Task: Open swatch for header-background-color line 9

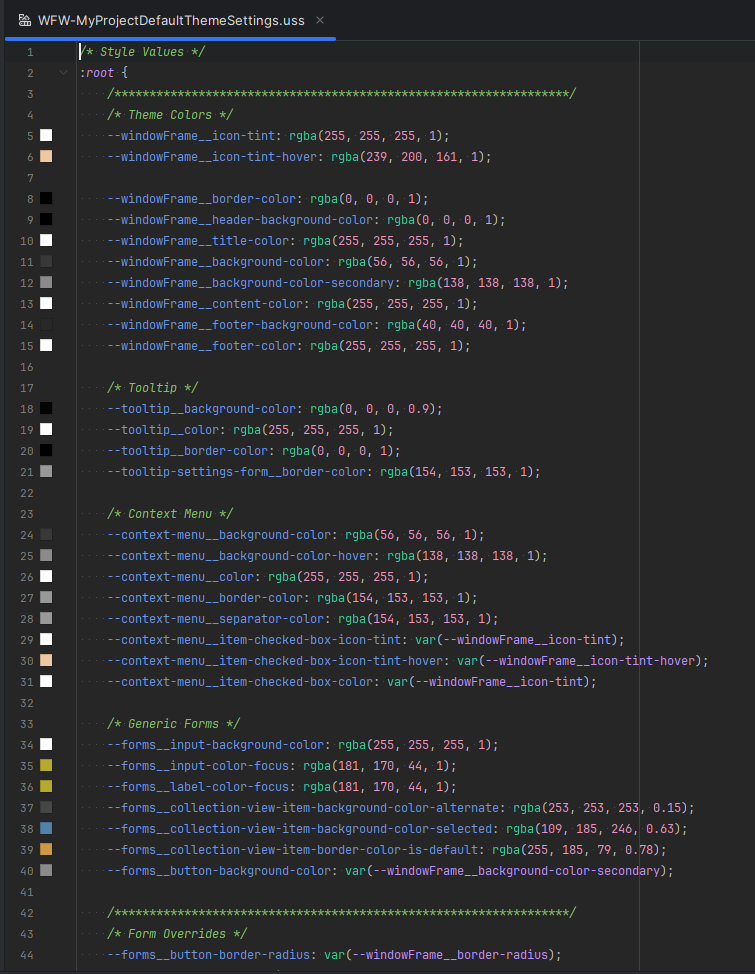Action: click(x=46, y=219)
